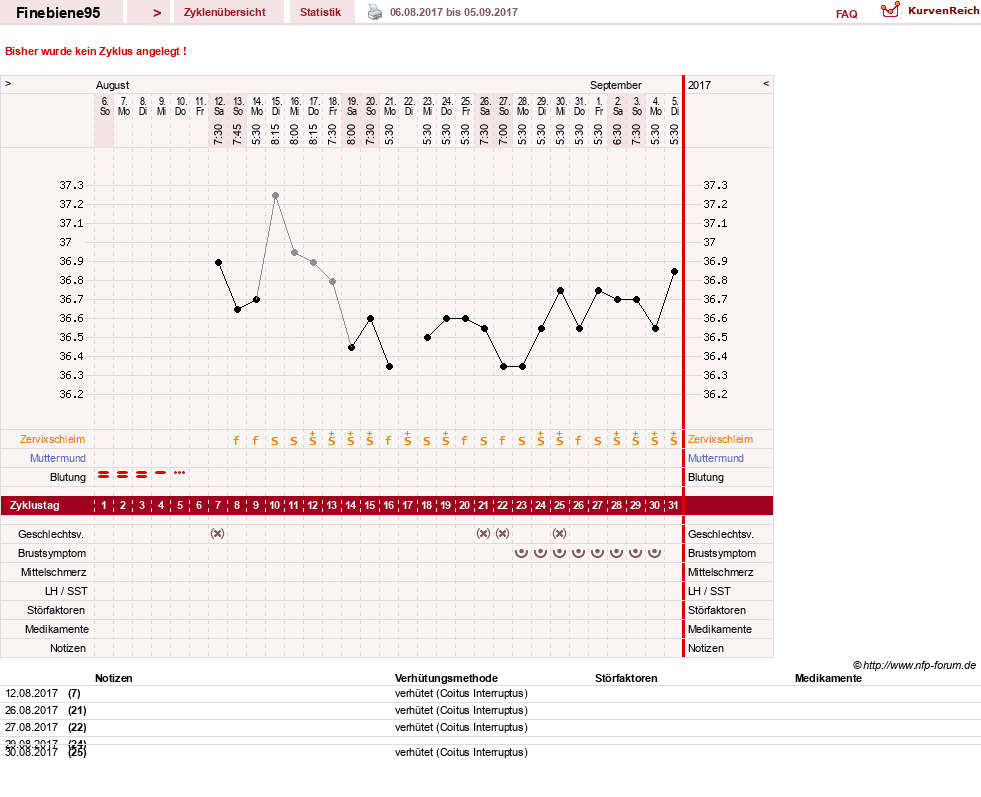Click the note row dated 26.08.2017

pyautogui.click(x=490, y=710)
